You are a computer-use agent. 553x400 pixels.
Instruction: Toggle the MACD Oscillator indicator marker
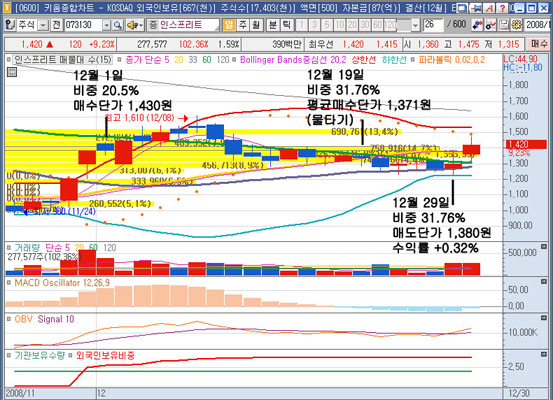(9, 283)
